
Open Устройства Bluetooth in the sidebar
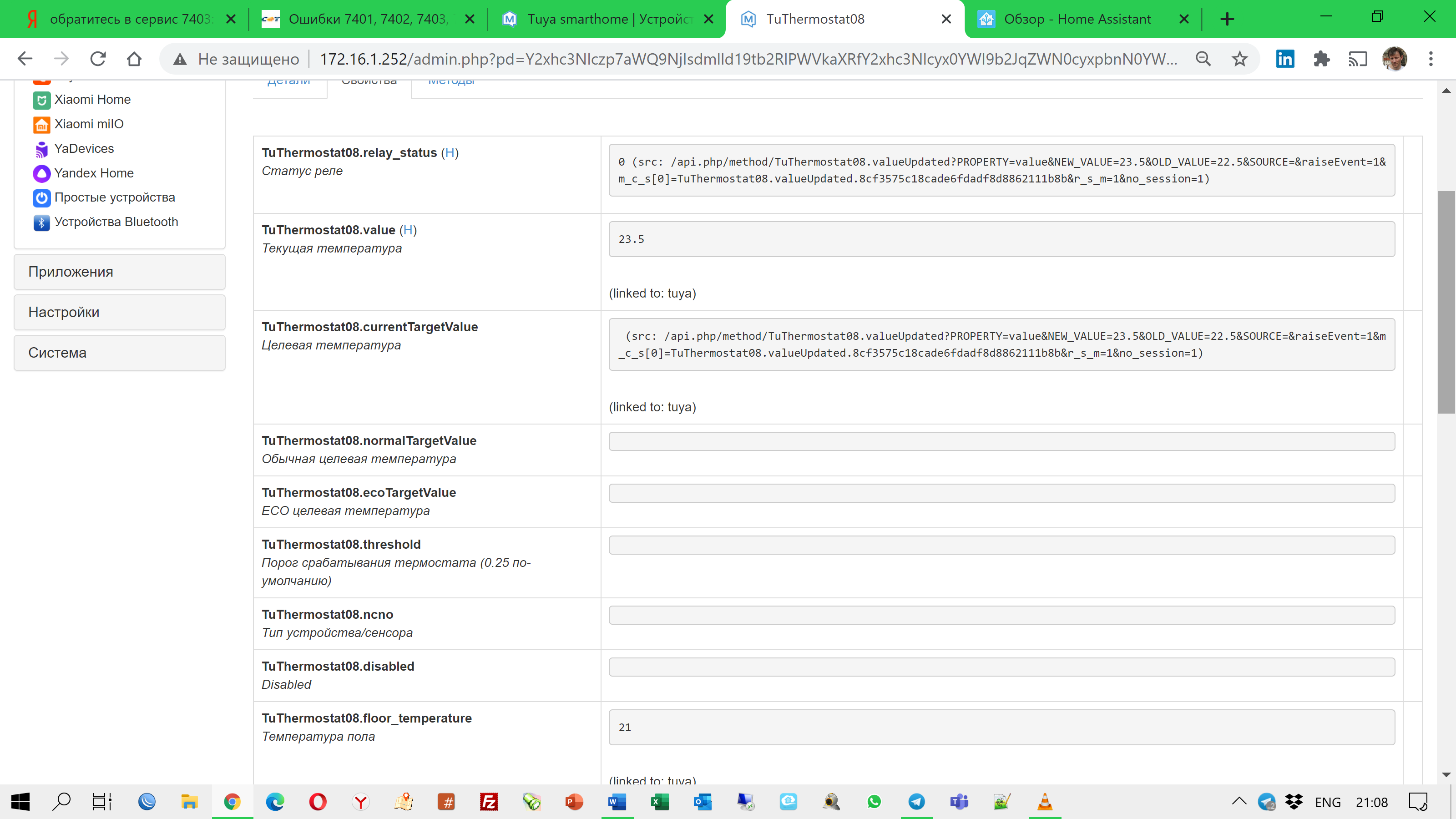pyautogui.click(x=116, y=222)
